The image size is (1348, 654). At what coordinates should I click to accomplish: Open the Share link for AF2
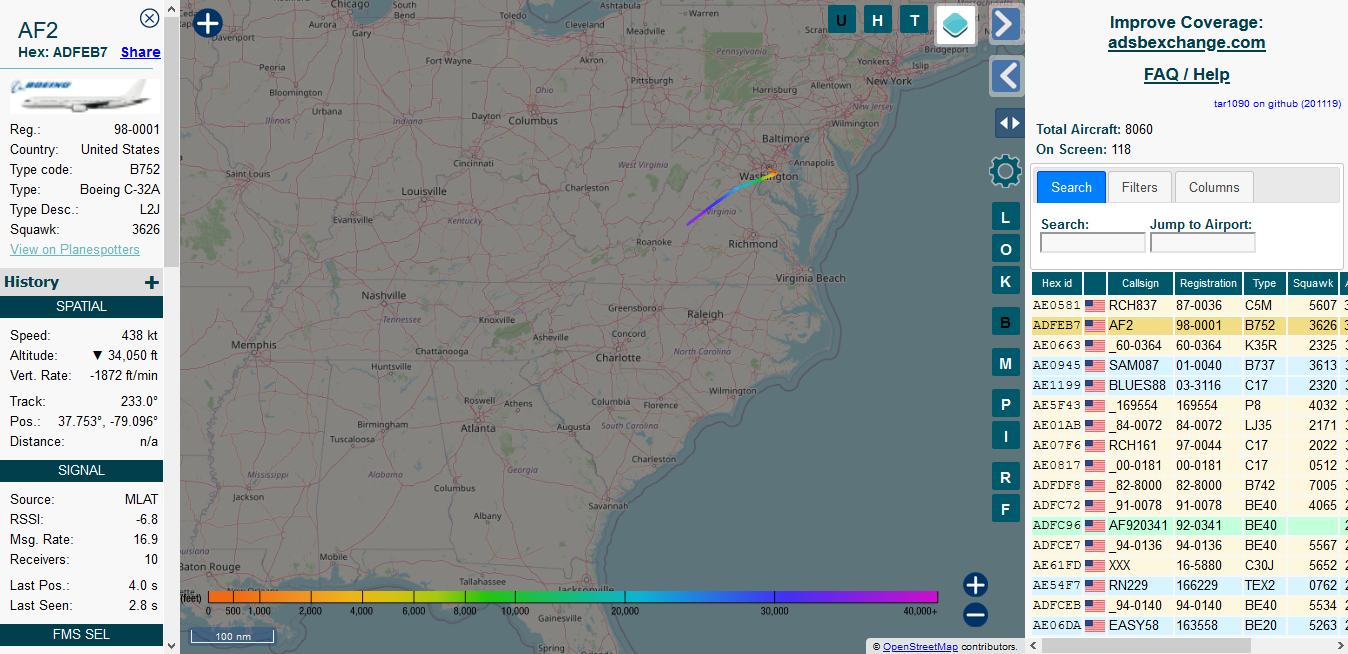click(x=140, y=52)
